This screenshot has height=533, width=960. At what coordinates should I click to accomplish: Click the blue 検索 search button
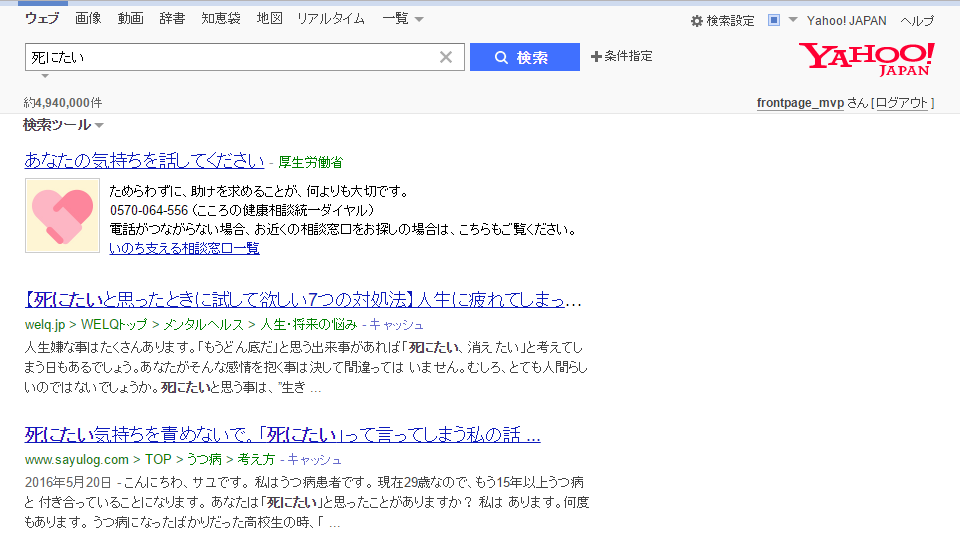pos(525,57)
